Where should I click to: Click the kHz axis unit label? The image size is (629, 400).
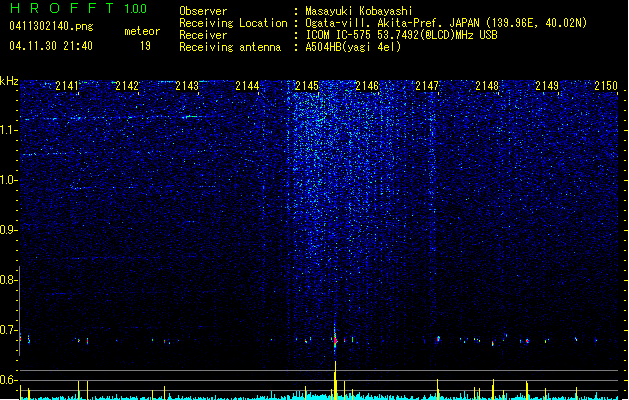pyautogui.click(x=9, y=81)
